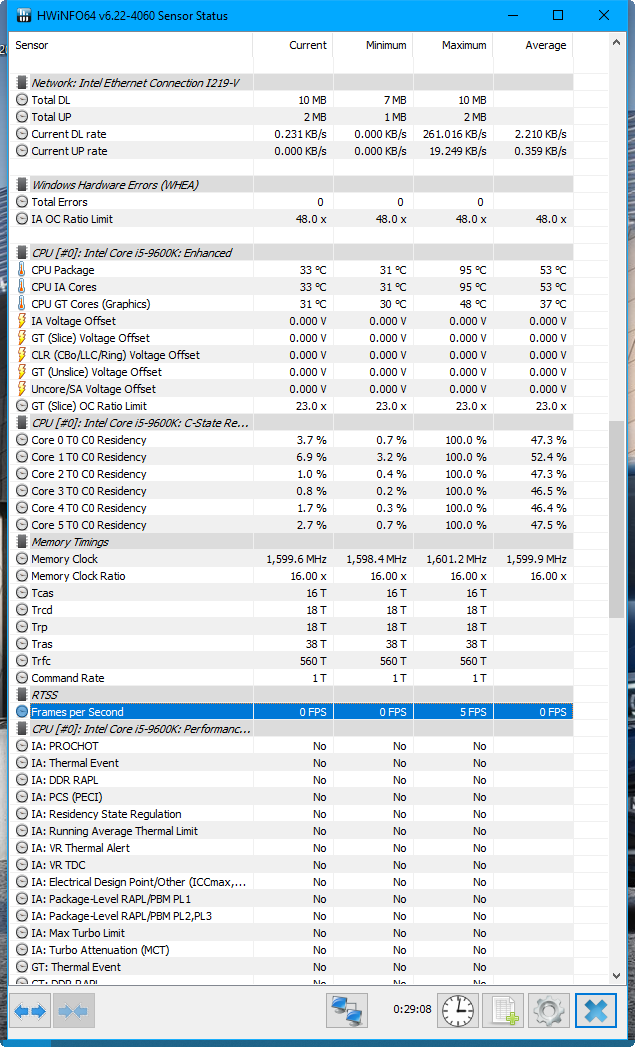This screenshot has height=1047, width=635.
Task: Select the Tras row
Action: pos(291,644)
